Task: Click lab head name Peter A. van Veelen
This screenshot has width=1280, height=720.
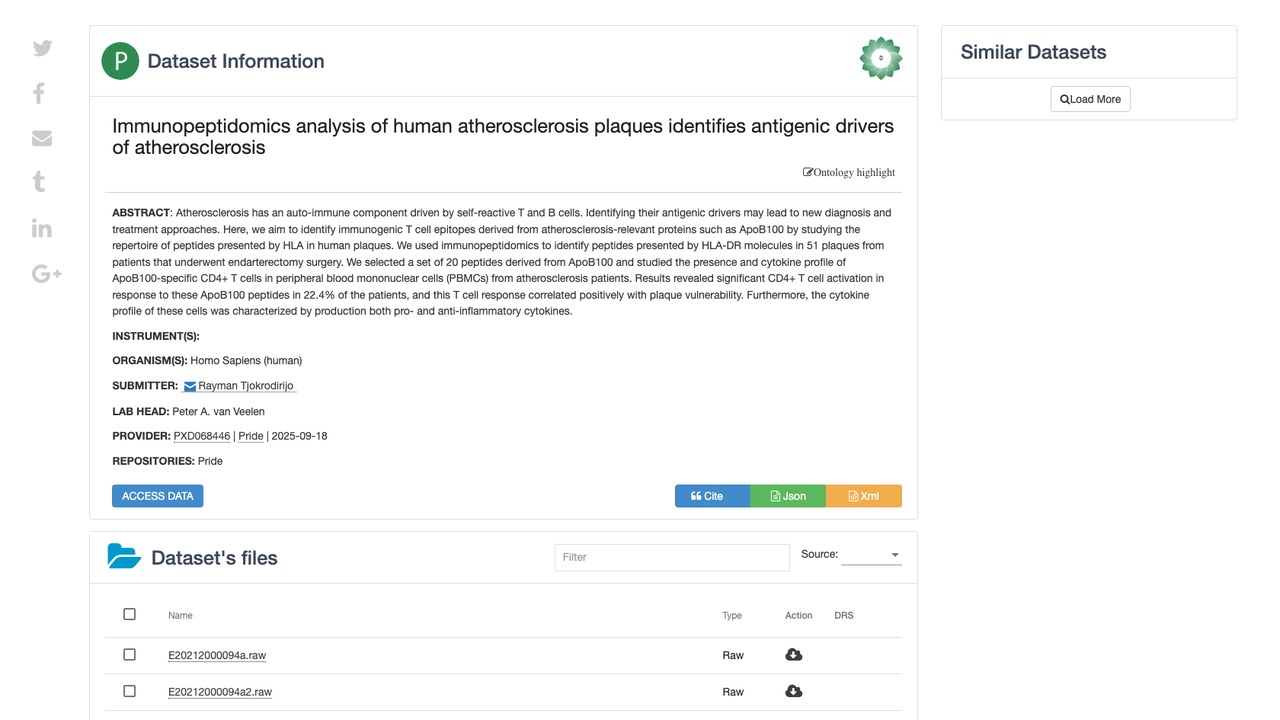Action: tap(218, 411)
